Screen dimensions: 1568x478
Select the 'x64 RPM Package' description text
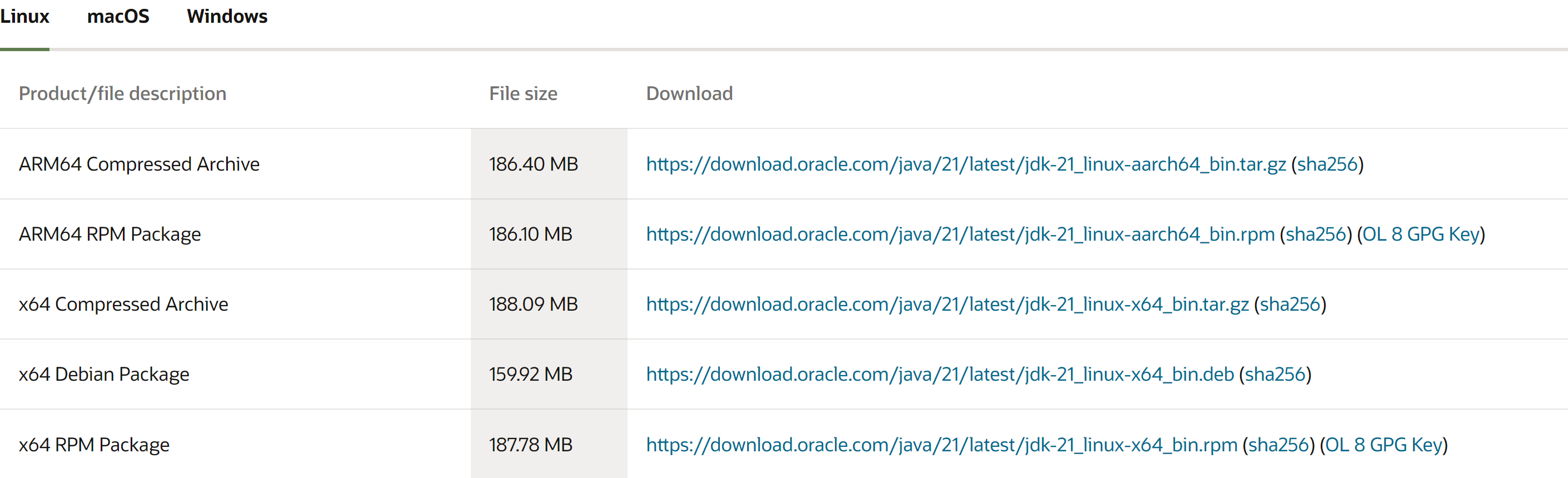94,445
